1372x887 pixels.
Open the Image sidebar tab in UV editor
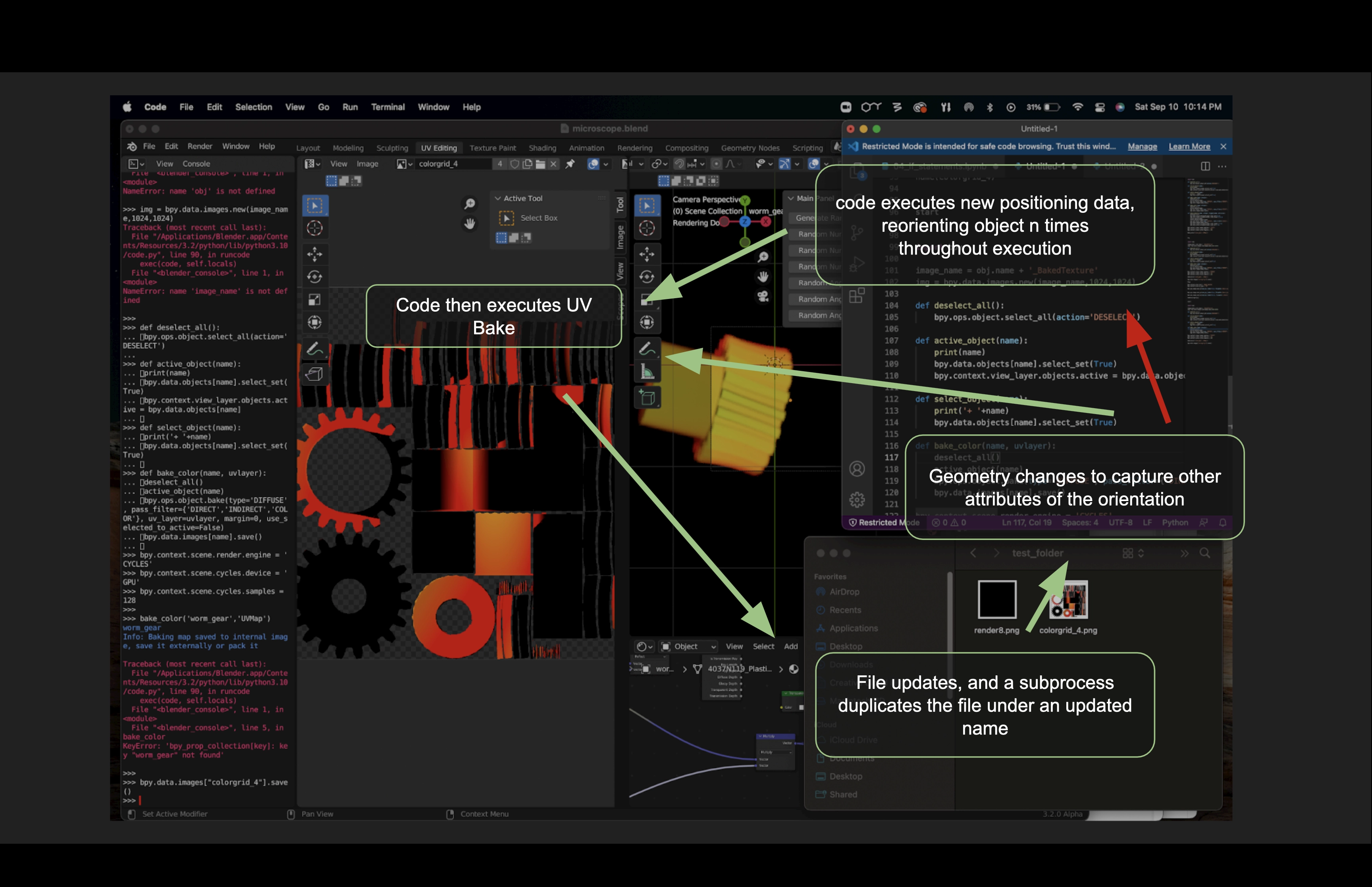click(620, 237)
